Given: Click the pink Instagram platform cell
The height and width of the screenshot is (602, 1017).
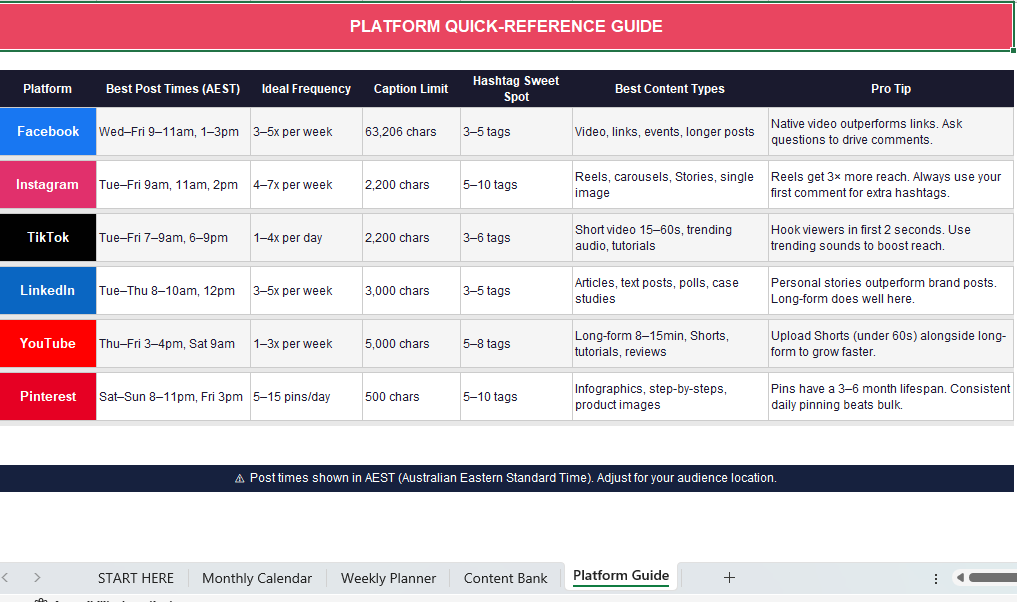Looking at the screenshot, I should tap(48, 185).
